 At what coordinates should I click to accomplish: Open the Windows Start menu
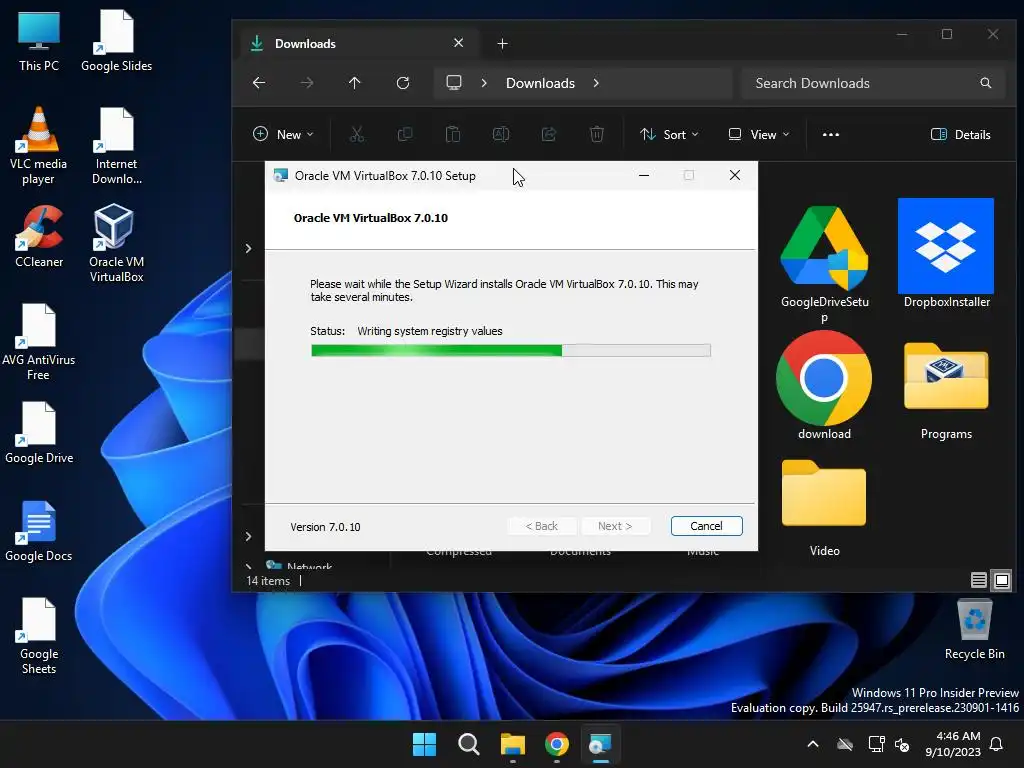pyautogui.click(x=424, y=744)
